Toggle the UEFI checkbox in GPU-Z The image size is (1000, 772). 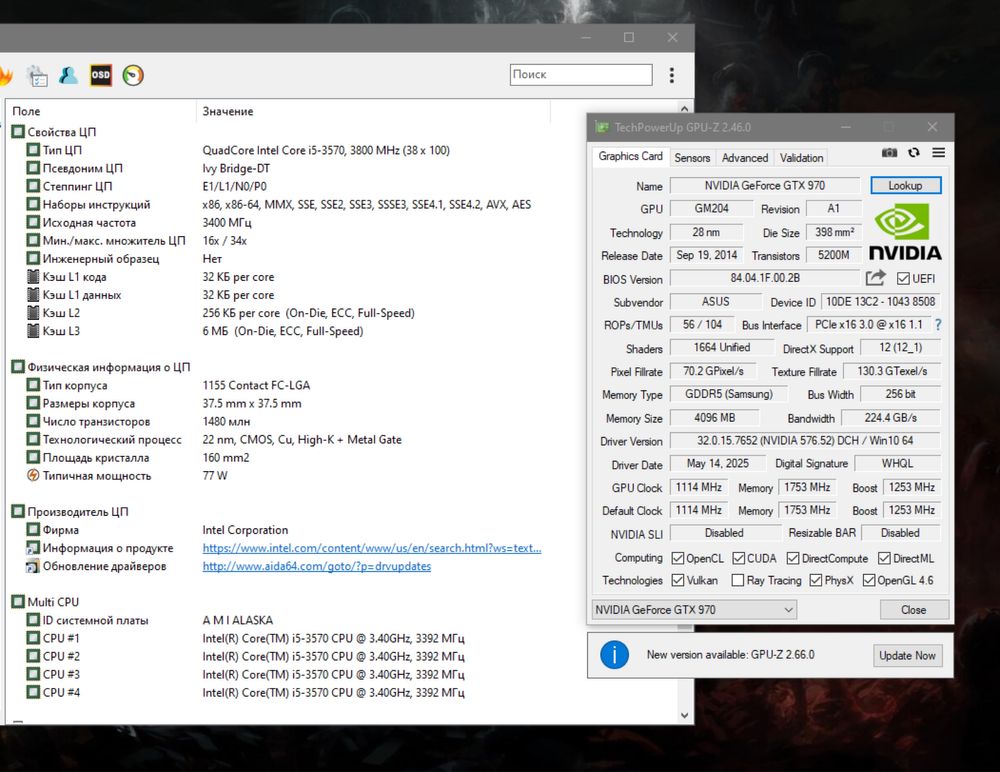click(x=903, y=279)
